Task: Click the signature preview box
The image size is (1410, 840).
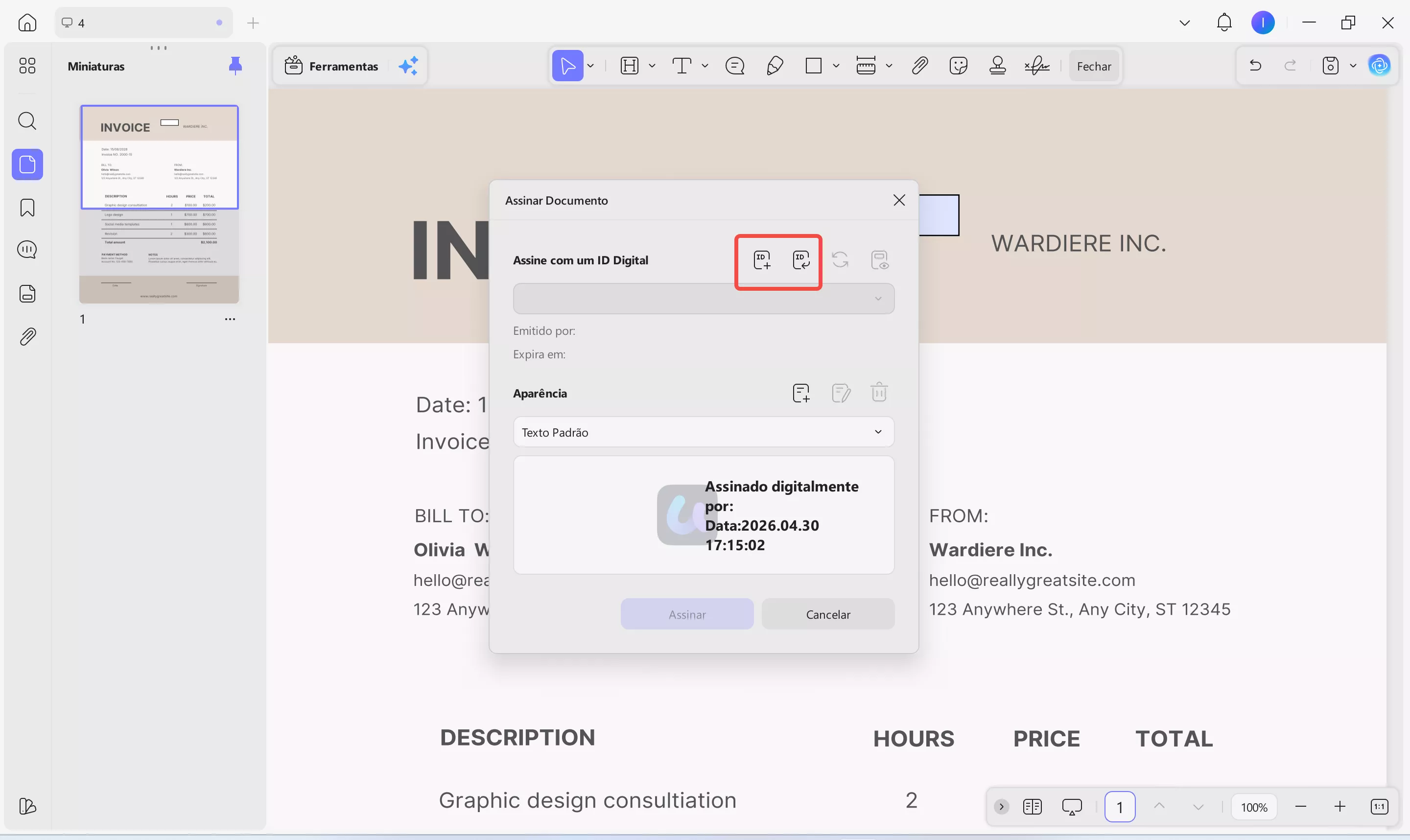Action: coord(704,515)
